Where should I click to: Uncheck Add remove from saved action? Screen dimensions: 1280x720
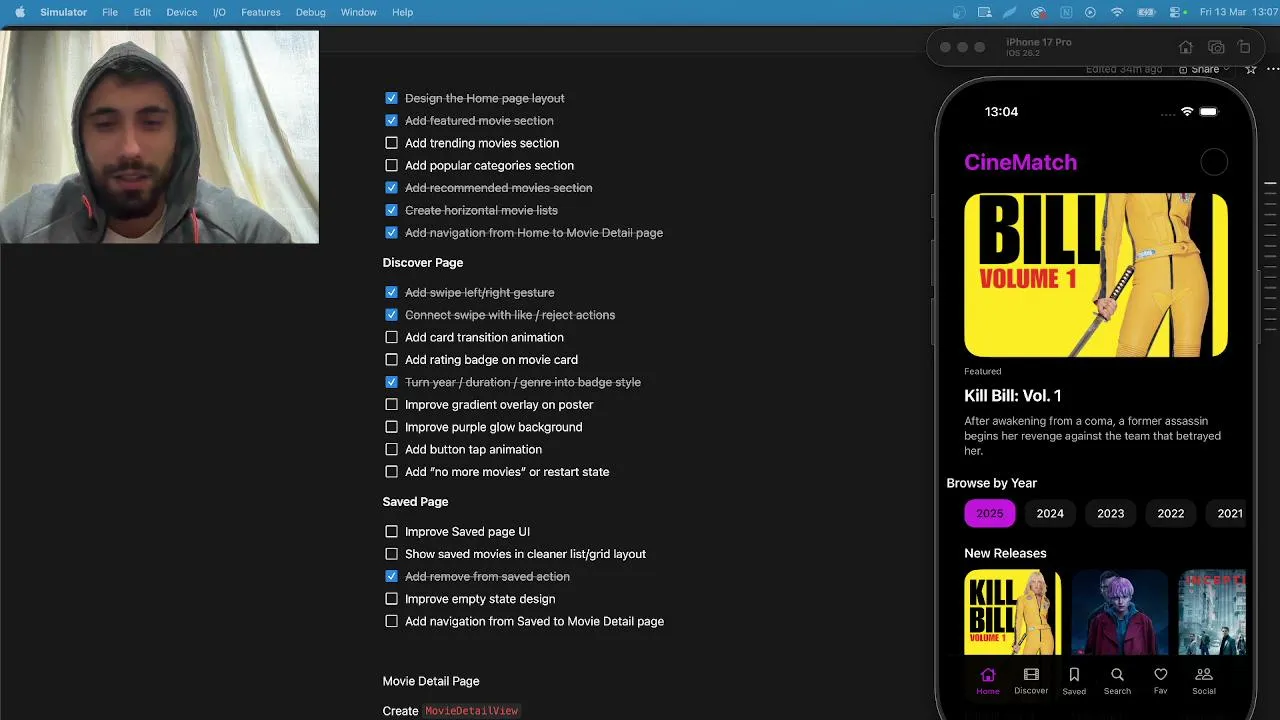(391, 576)
